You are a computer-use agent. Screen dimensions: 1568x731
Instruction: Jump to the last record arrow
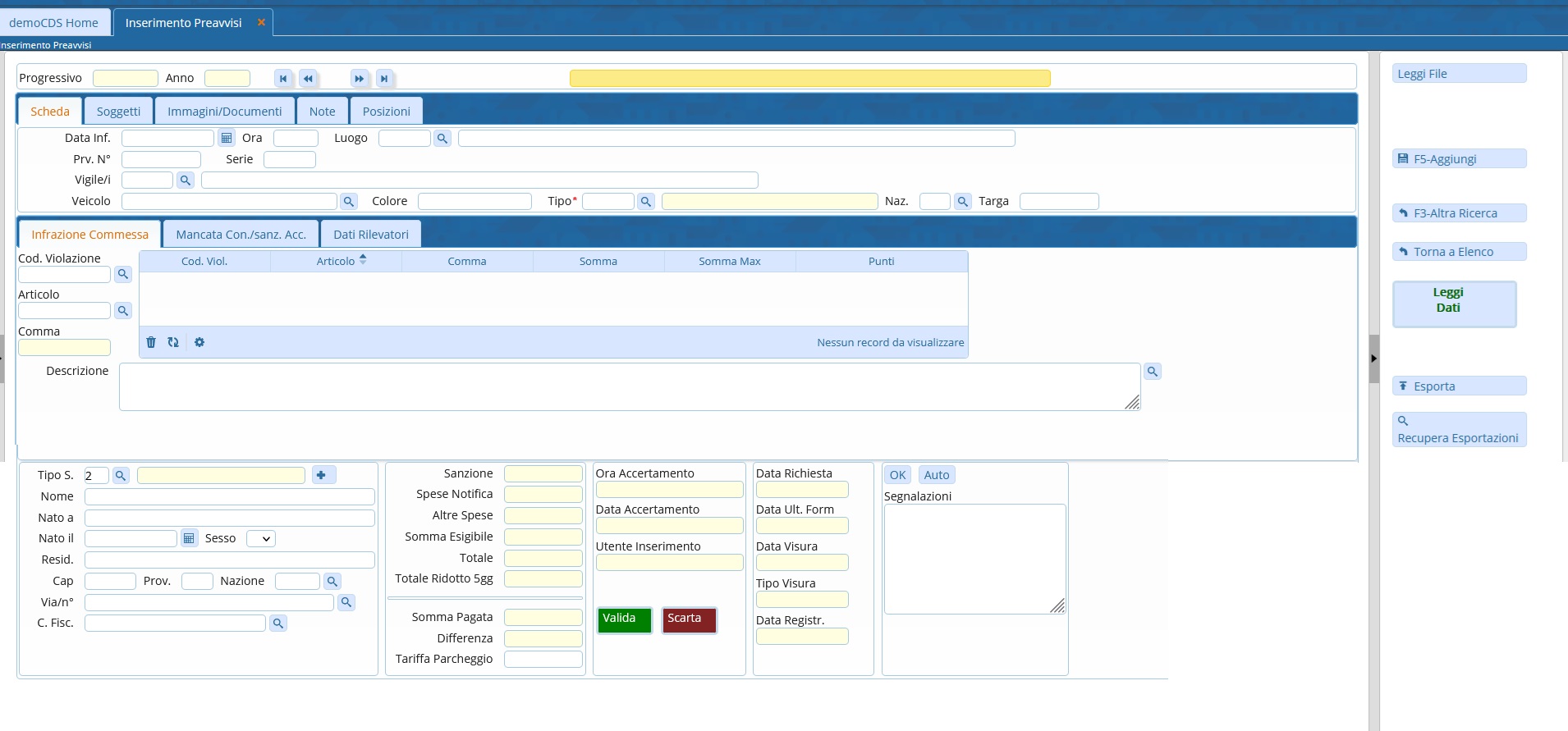click(383, 79)
